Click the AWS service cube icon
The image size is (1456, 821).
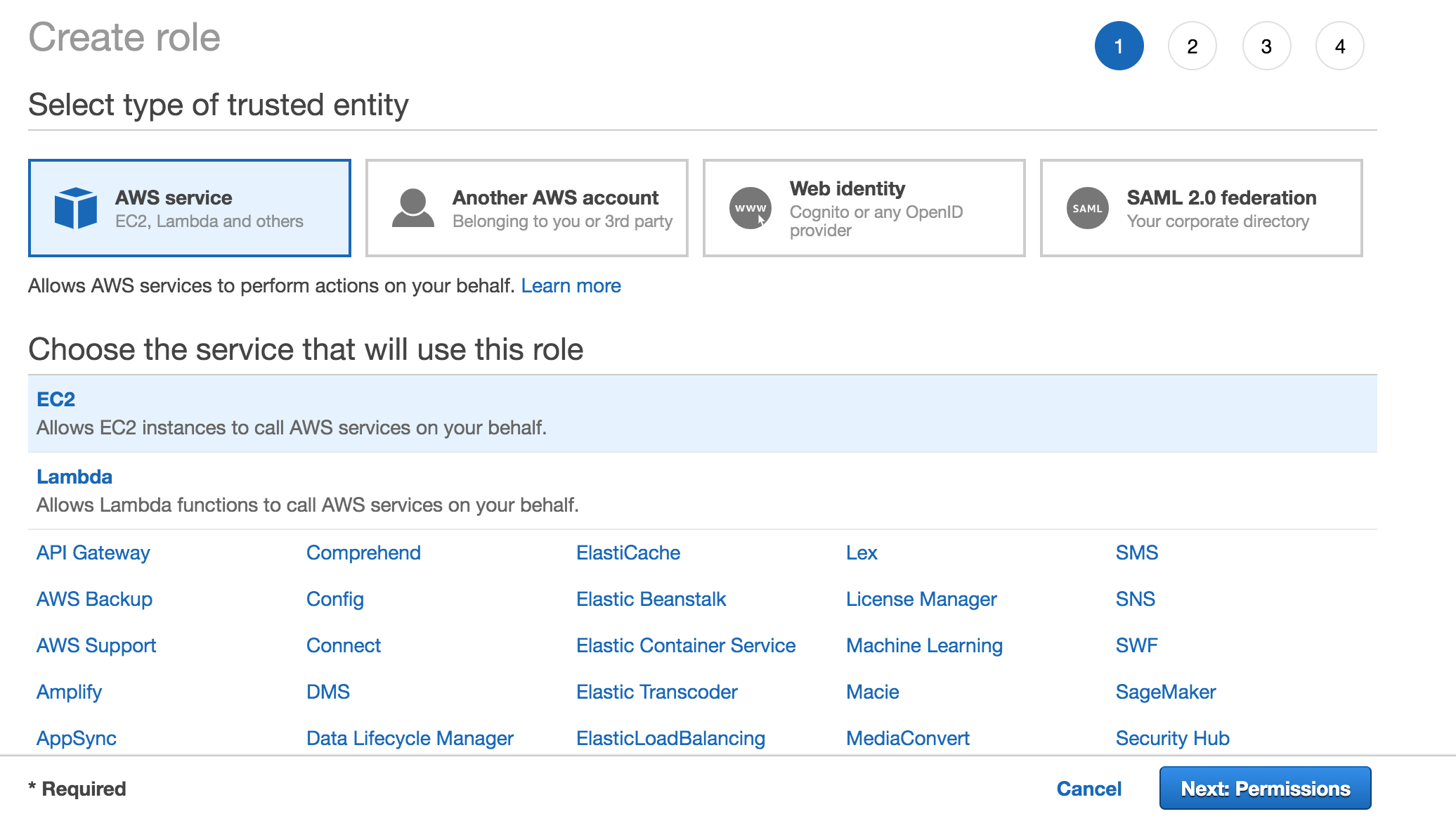(x=76, y=208)
